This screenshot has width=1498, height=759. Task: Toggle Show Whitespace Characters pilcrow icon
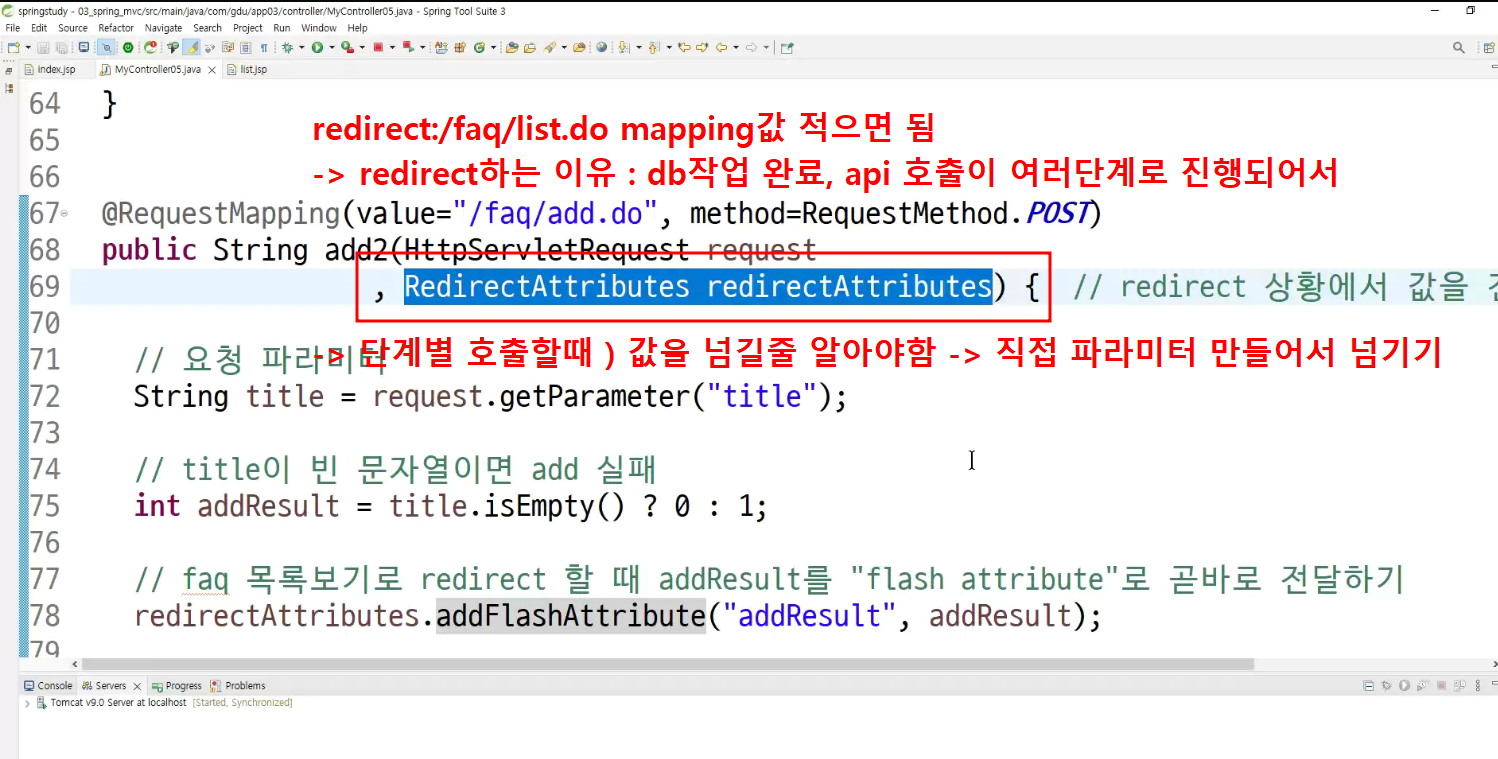(264, 47)
